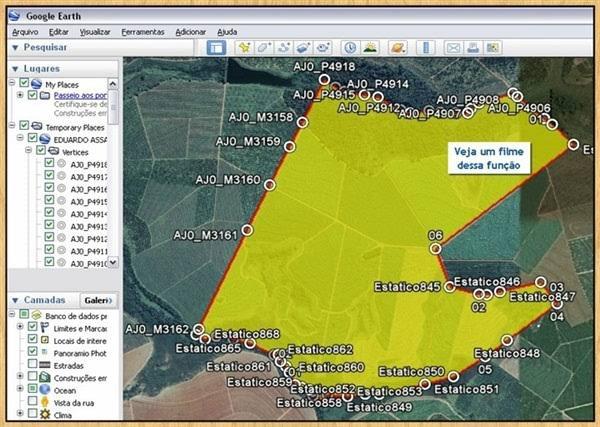The height and width of the screenshot is (427, 600).
Task: Uncheck the AJ0_P4915 placemark checkbox
Action: pyautogui.click(x=49, y=200)
